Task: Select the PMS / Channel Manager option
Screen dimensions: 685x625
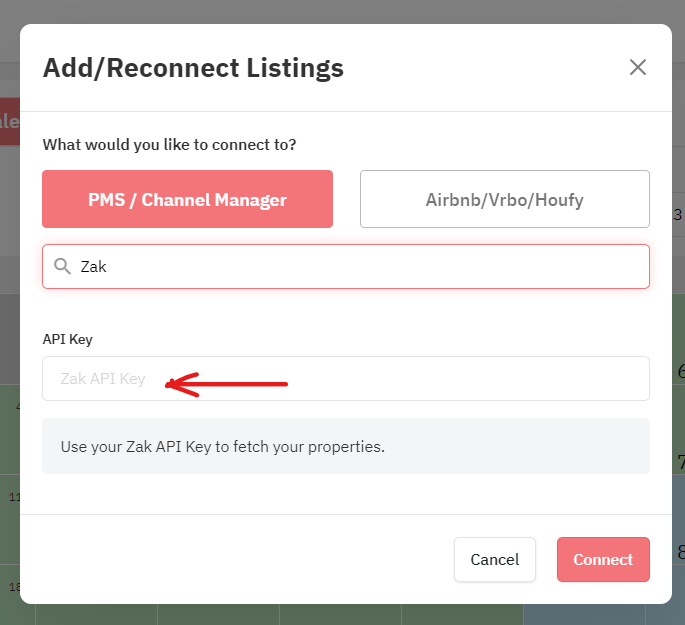Action: tap(187, 199)
